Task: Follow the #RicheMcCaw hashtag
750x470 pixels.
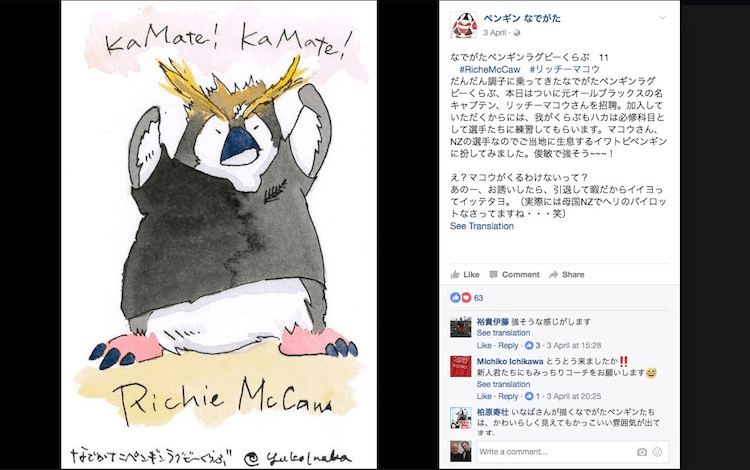Action: 489,69
